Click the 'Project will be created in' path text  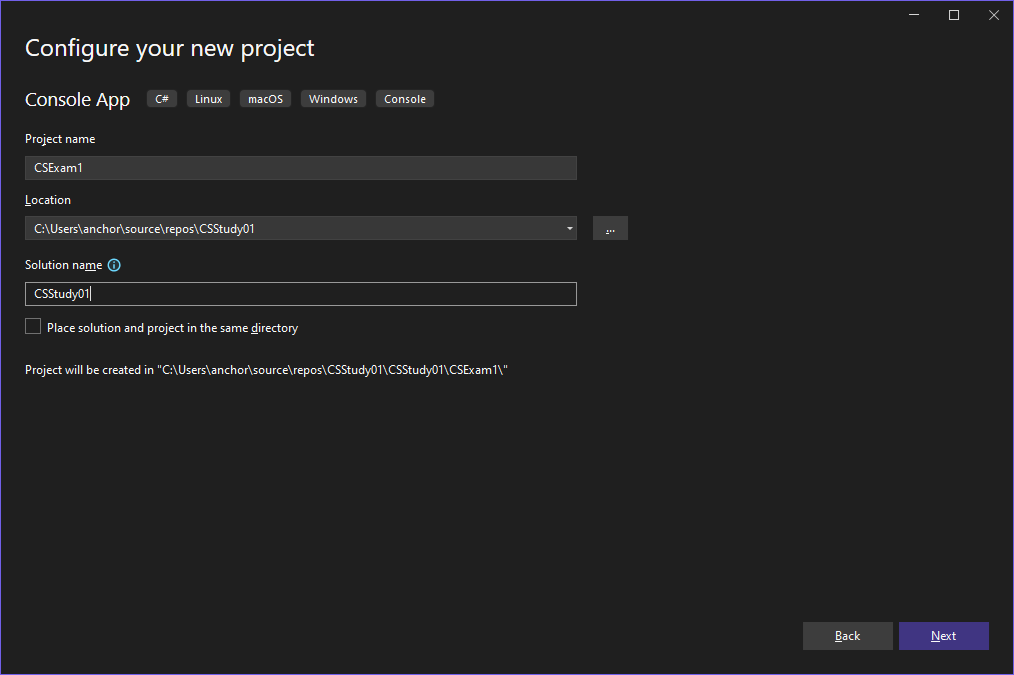(266, 370)
